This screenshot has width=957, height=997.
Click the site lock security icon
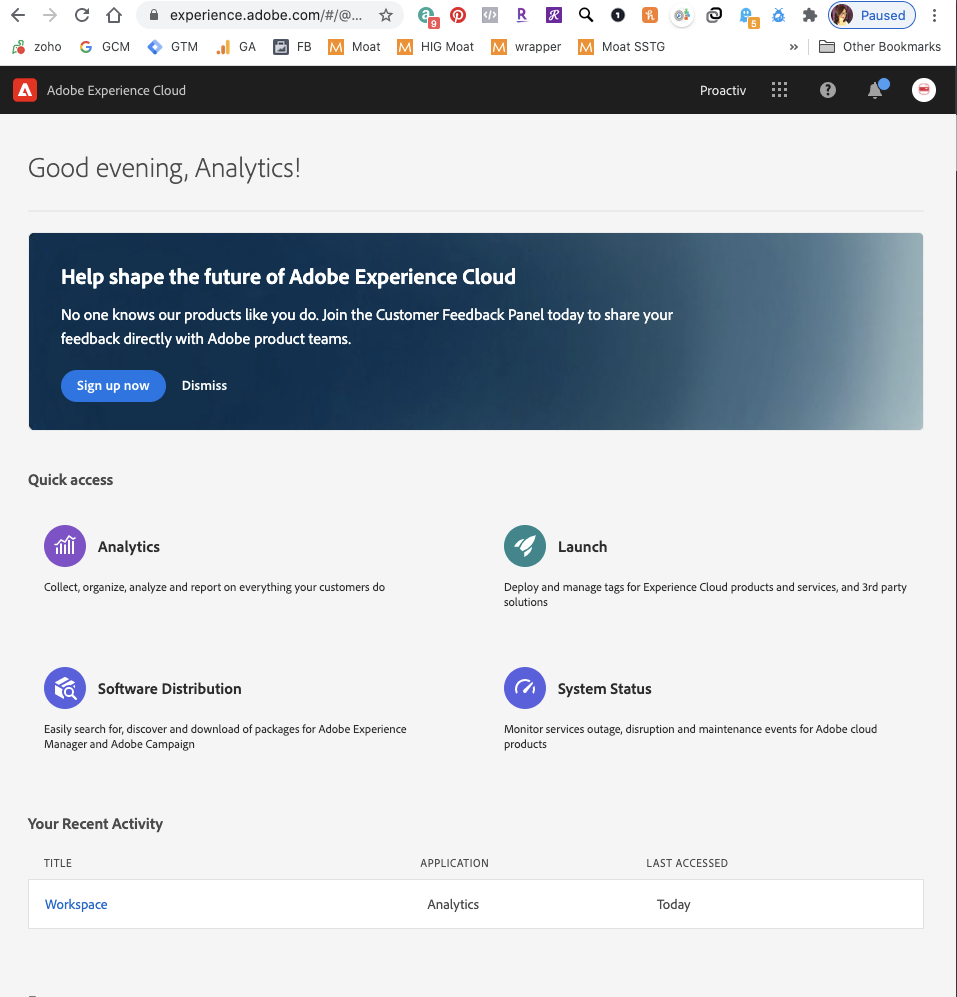(x=153, y=15)
